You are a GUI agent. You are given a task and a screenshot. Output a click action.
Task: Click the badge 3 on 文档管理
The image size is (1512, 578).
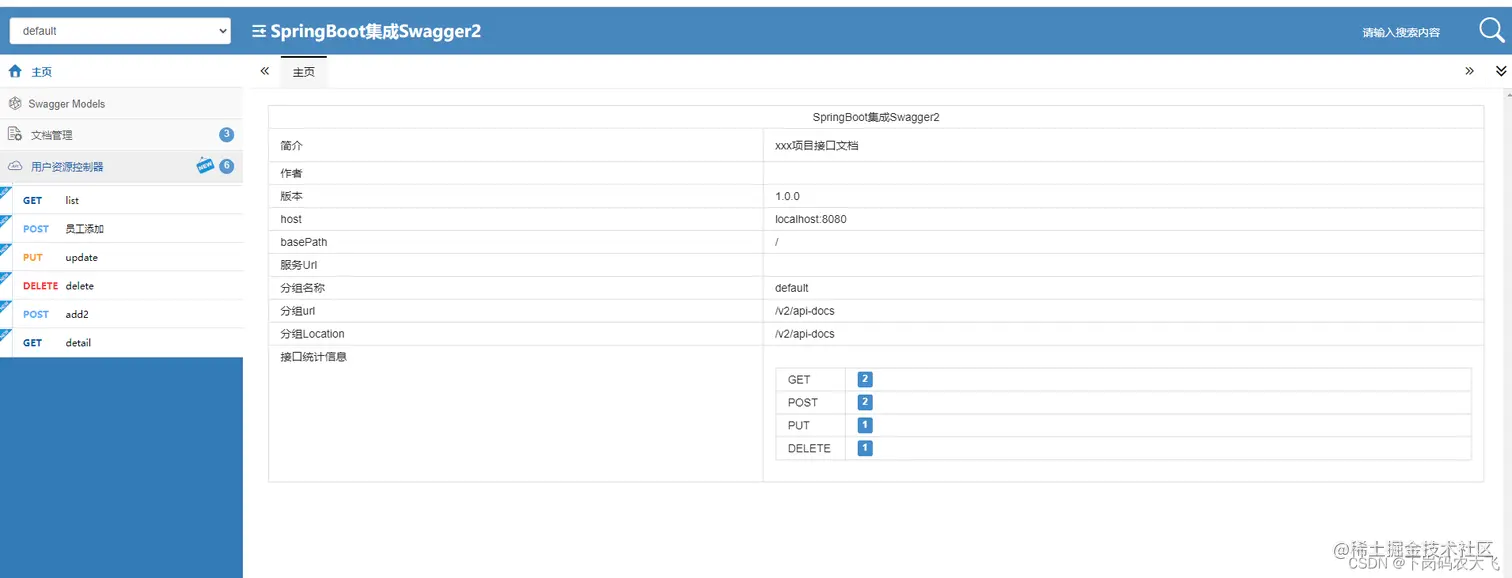tap(227, 134)
